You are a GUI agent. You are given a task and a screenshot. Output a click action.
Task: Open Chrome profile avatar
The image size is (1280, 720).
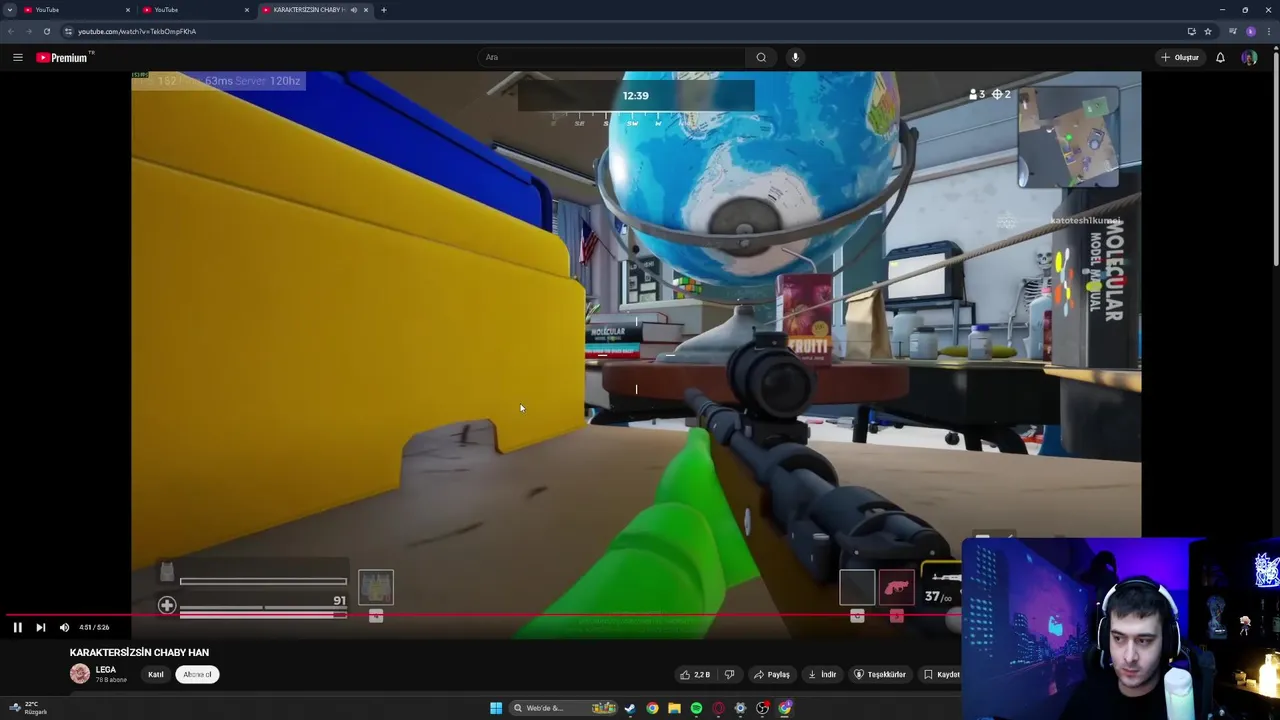(x=1251, y=31)
